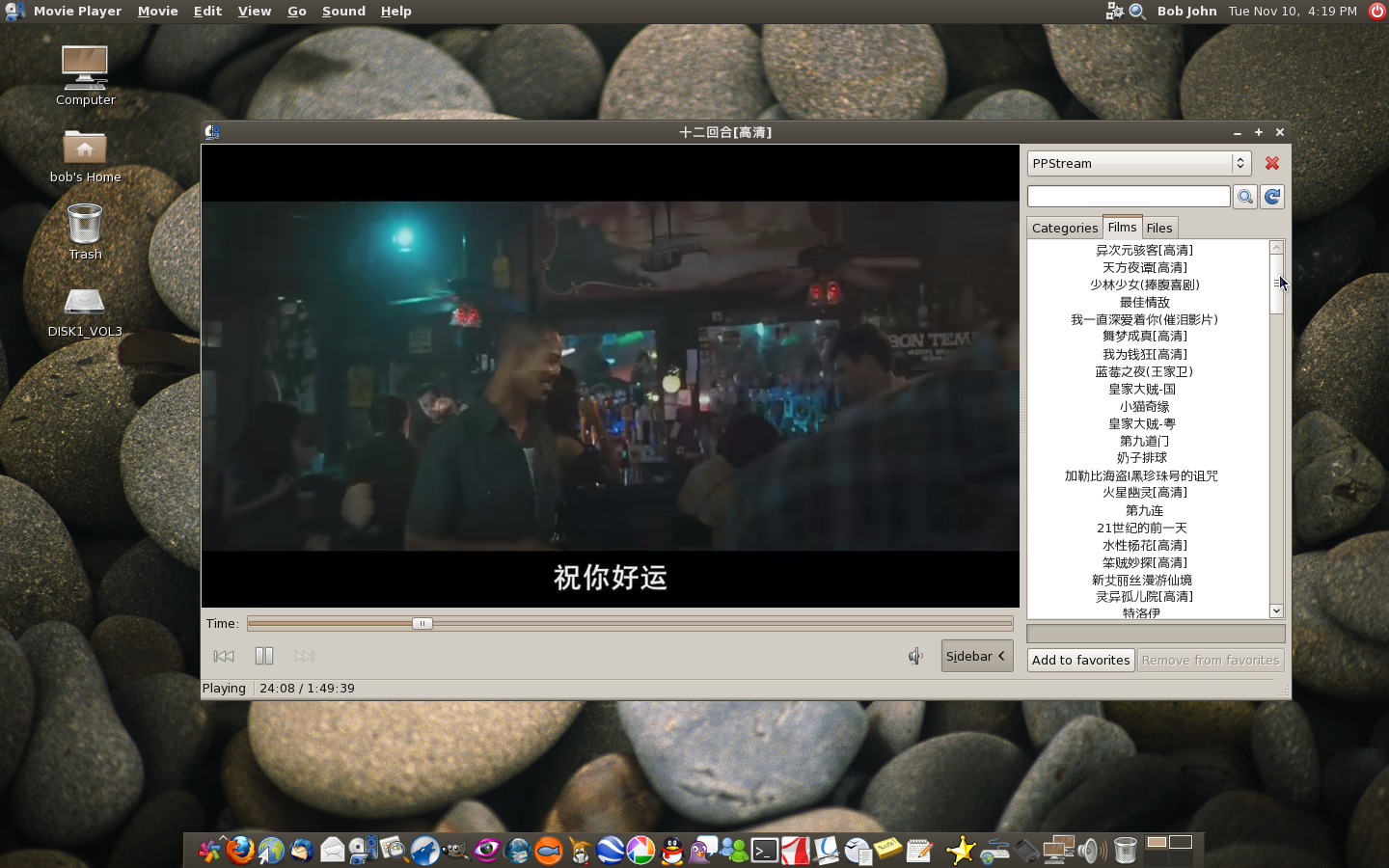This screenshot has width=1389, height=868.
Task: Open the Computer desktop icon
Action: click(x=85, y=75)
